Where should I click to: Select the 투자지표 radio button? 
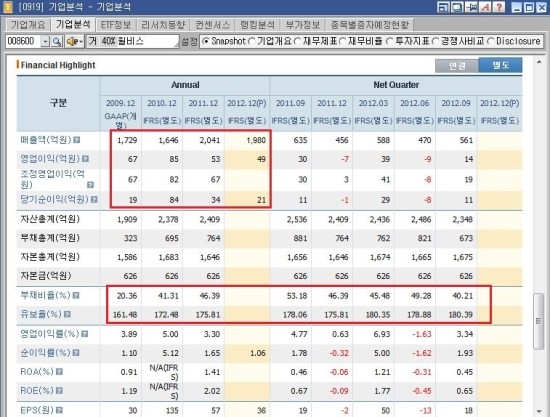coord(390,41)
